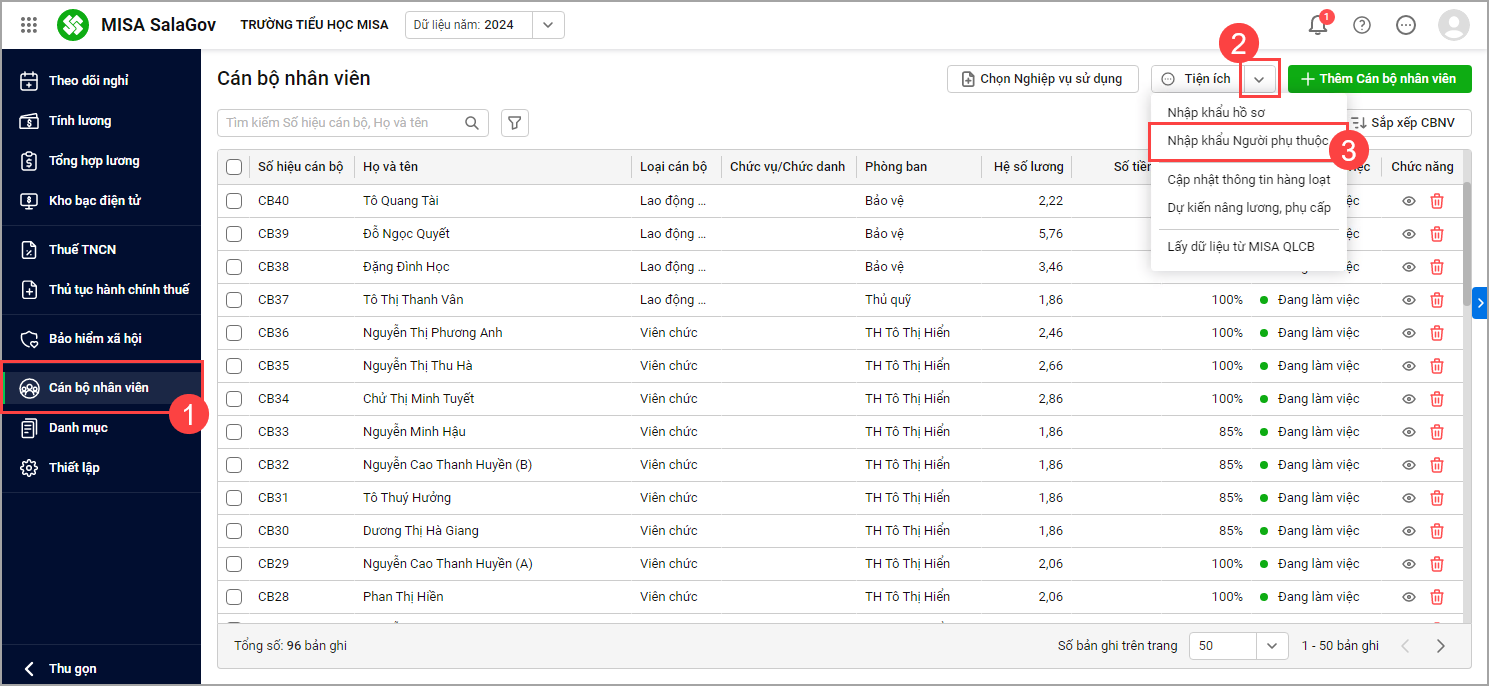Select all rows via header checkbox
Screen dimensions: 1489x686
click(x=234, y=167)
